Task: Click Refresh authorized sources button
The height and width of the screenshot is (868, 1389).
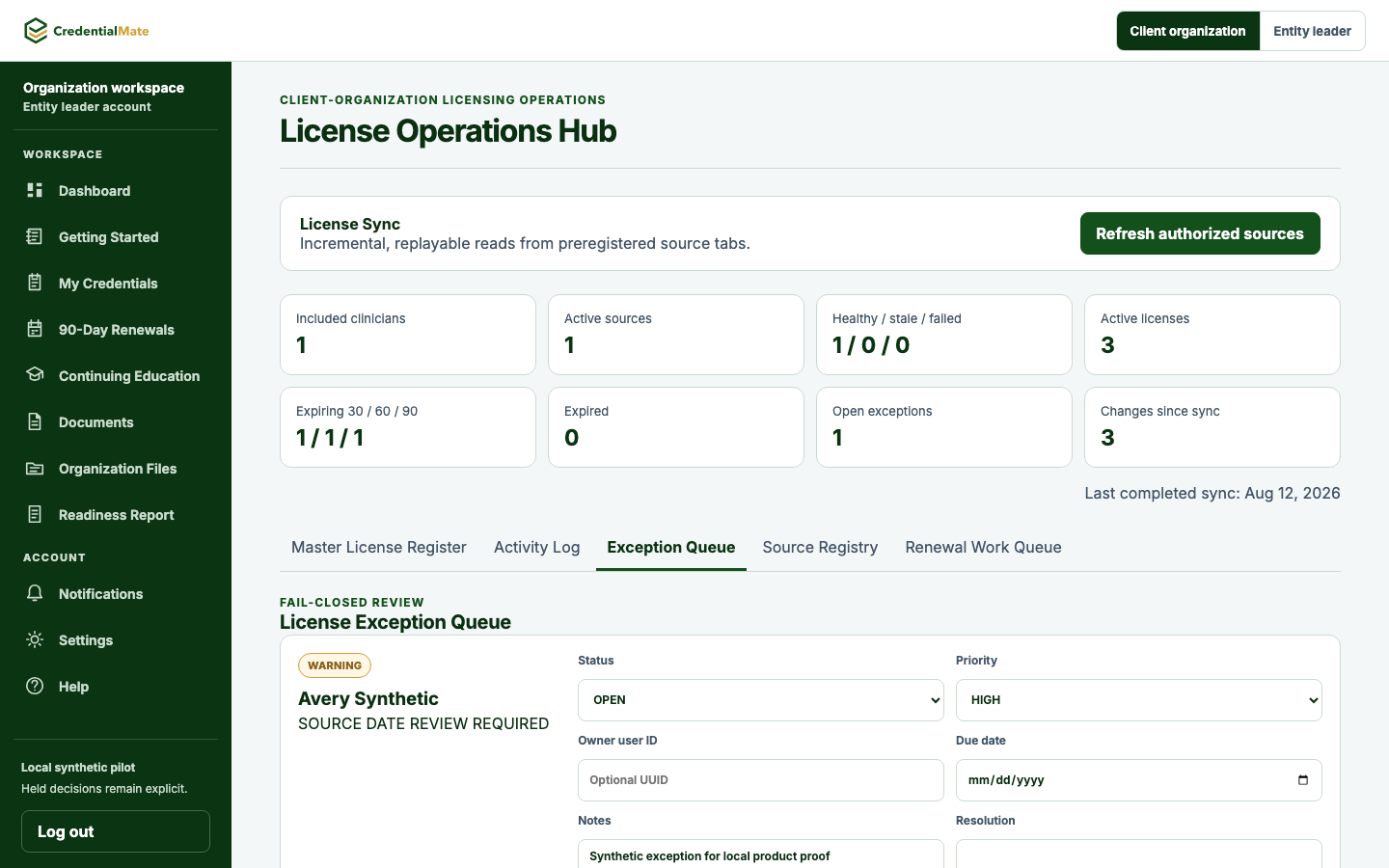Action: point(1200,233)
